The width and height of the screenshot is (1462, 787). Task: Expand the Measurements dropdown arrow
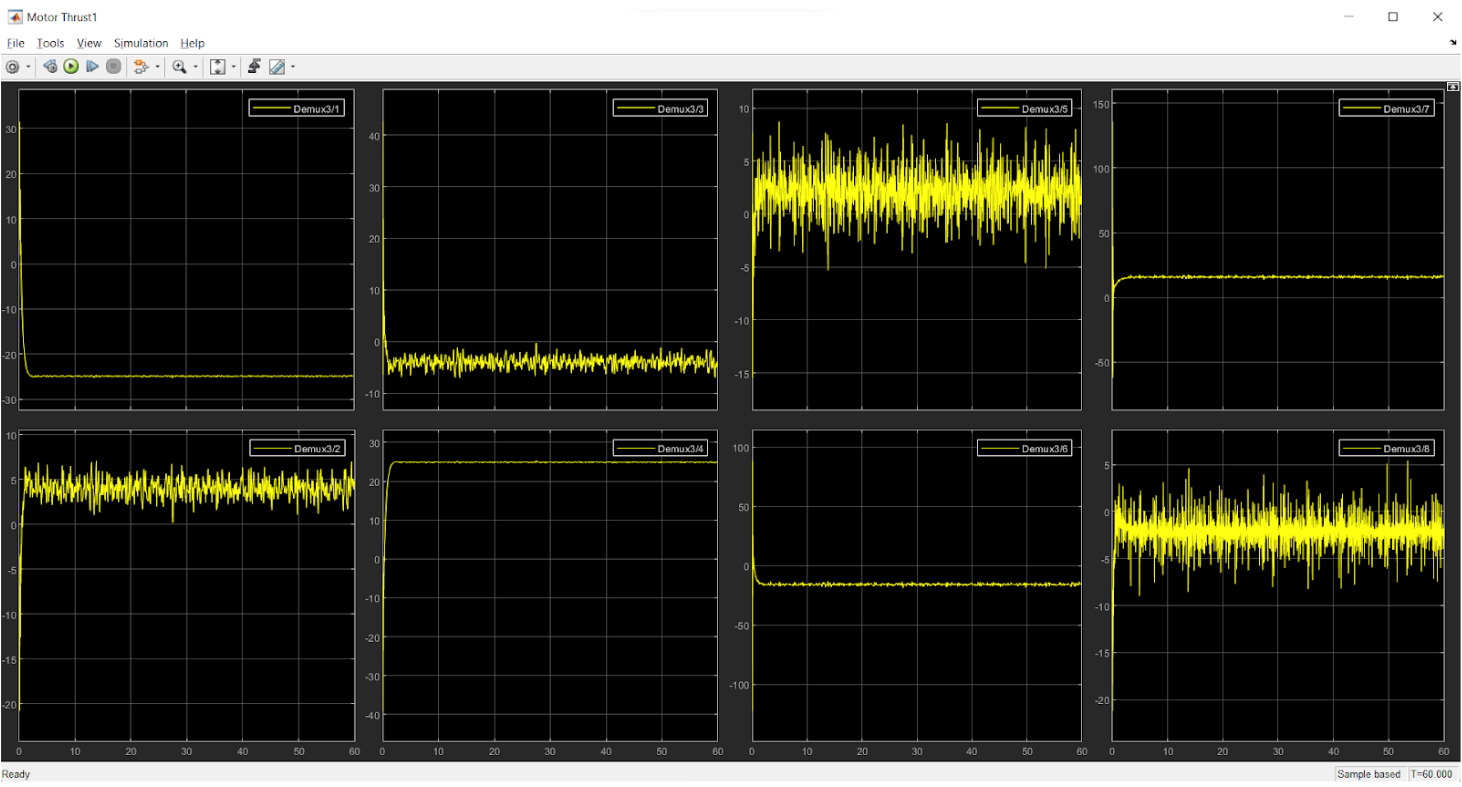(293, 67)
